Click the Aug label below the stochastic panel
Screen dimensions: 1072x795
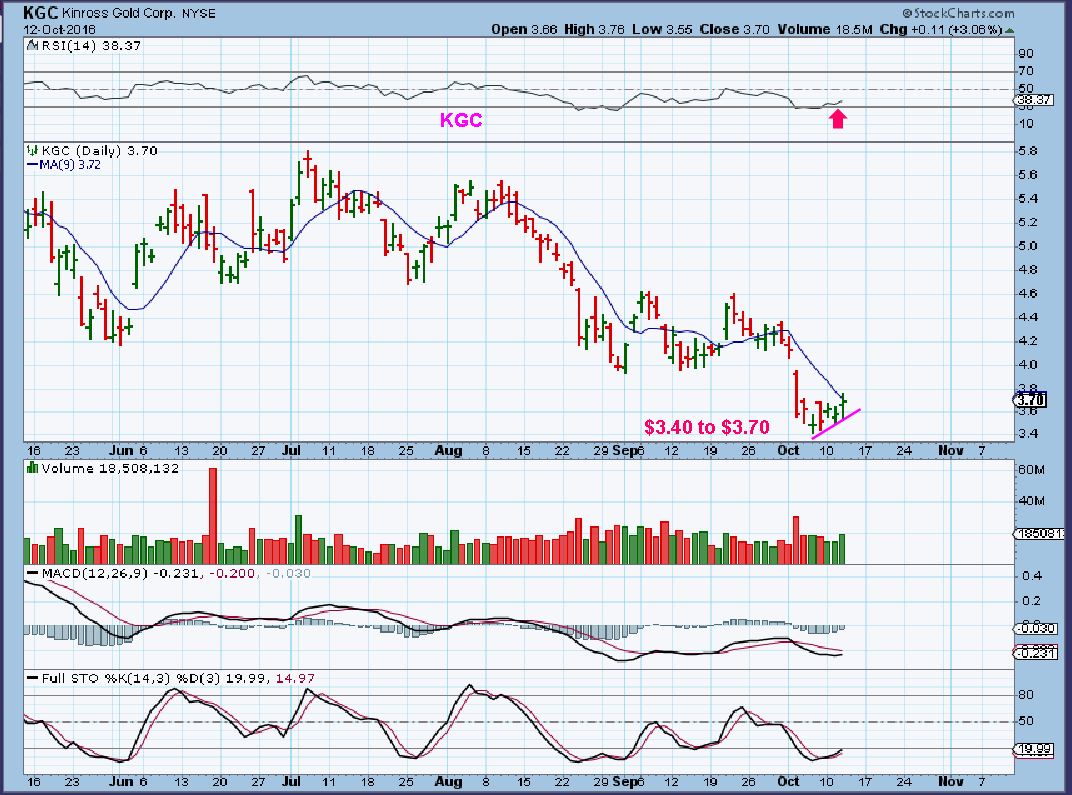tap(448, 781)
